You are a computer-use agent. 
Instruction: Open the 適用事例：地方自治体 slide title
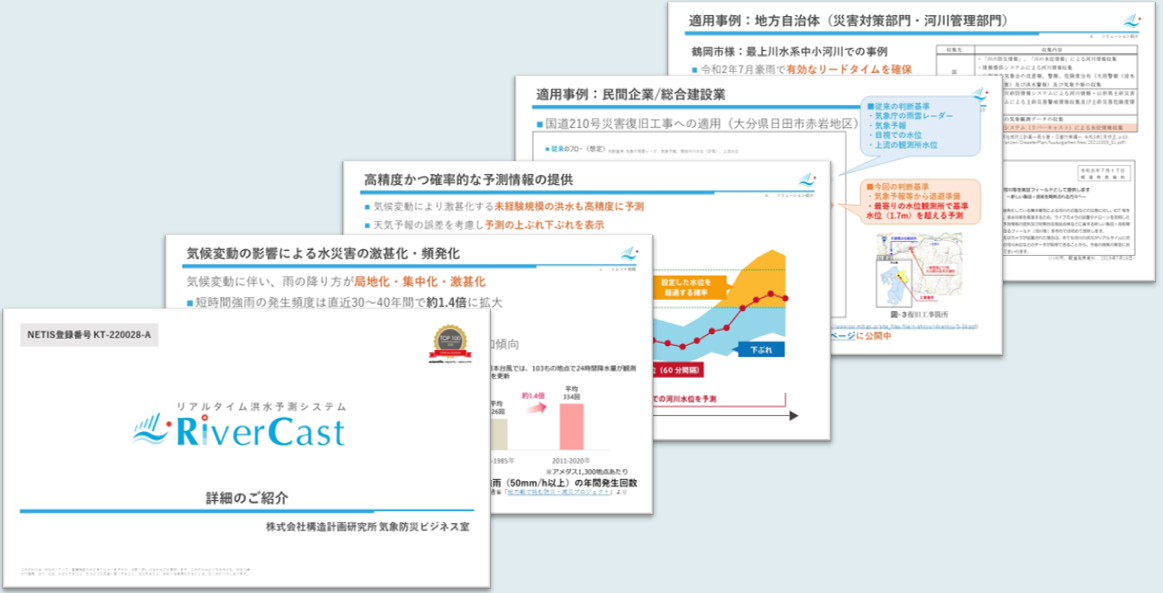point(848,21)
